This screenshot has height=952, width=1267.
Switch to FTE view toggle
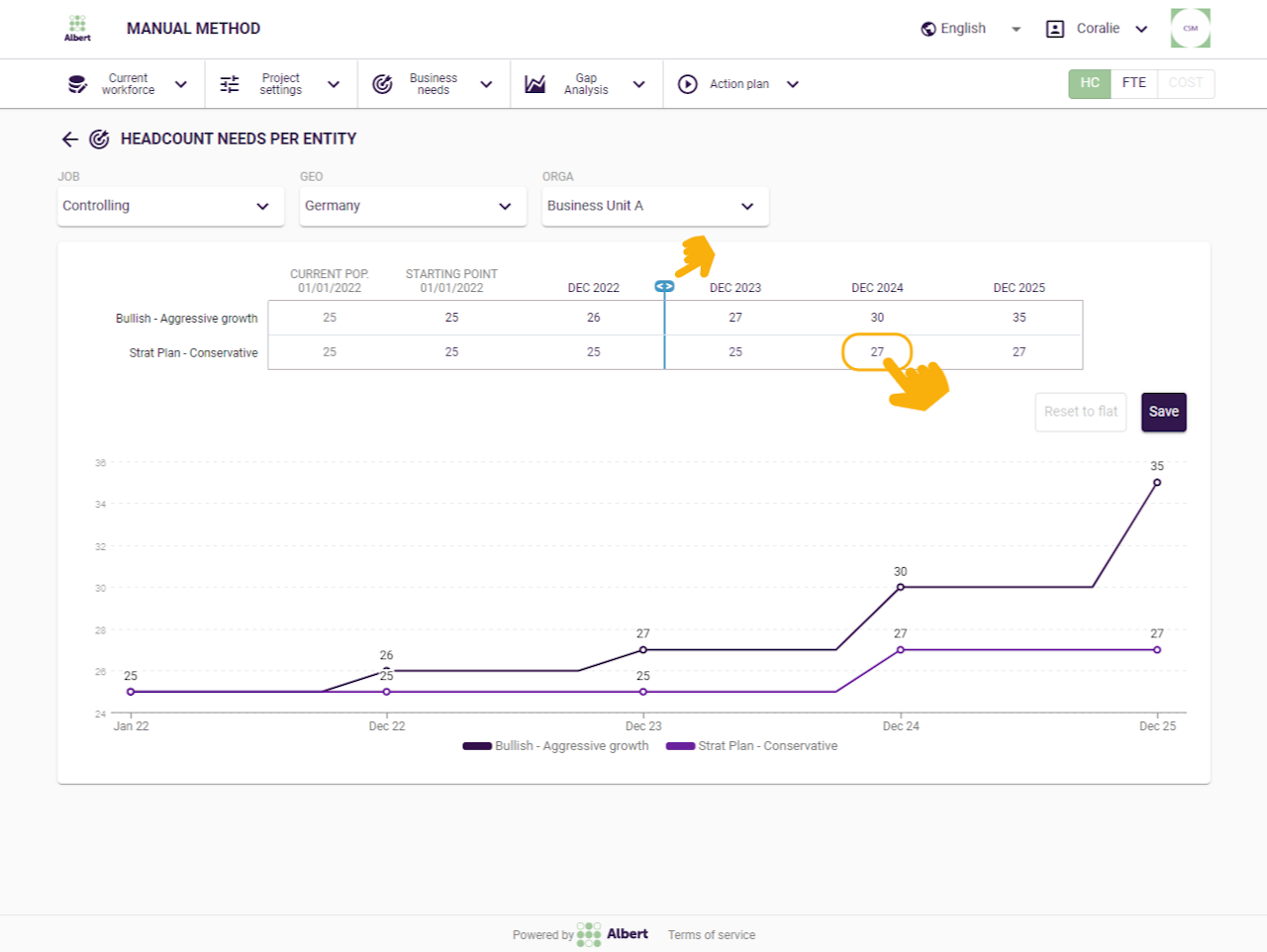(x=1134, y=83)
